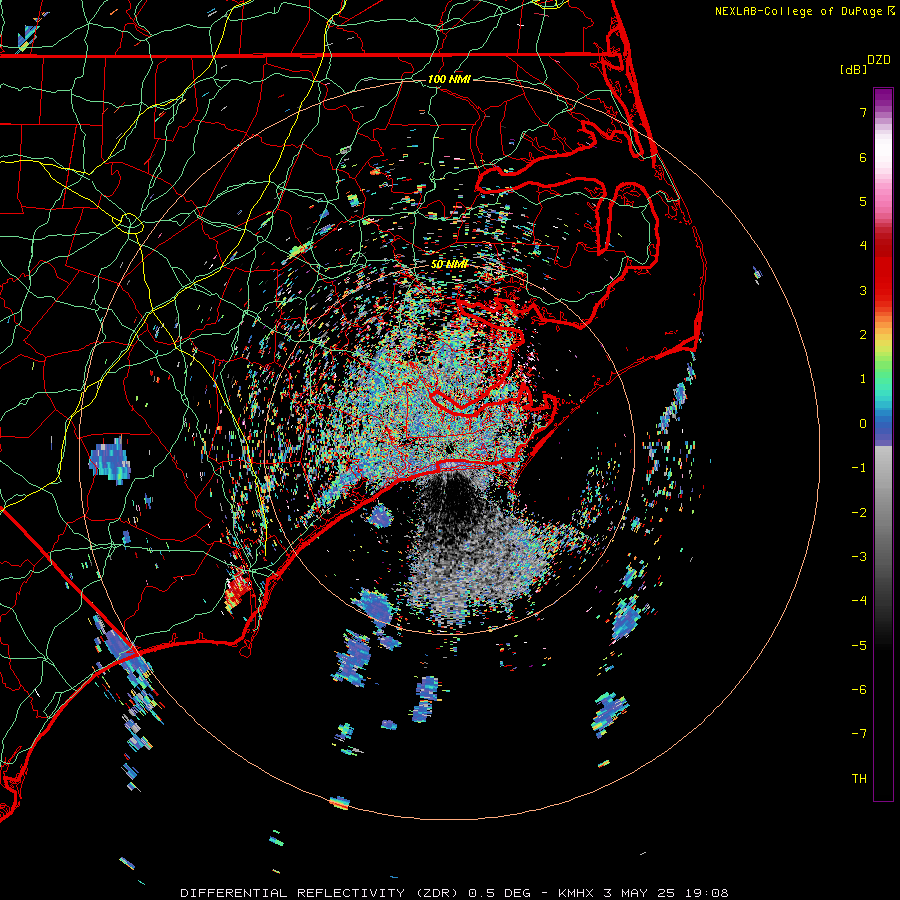The image size is (900, 900).
Task: Click the 0 value on the color scale
Action: click(x=863, y=424)
